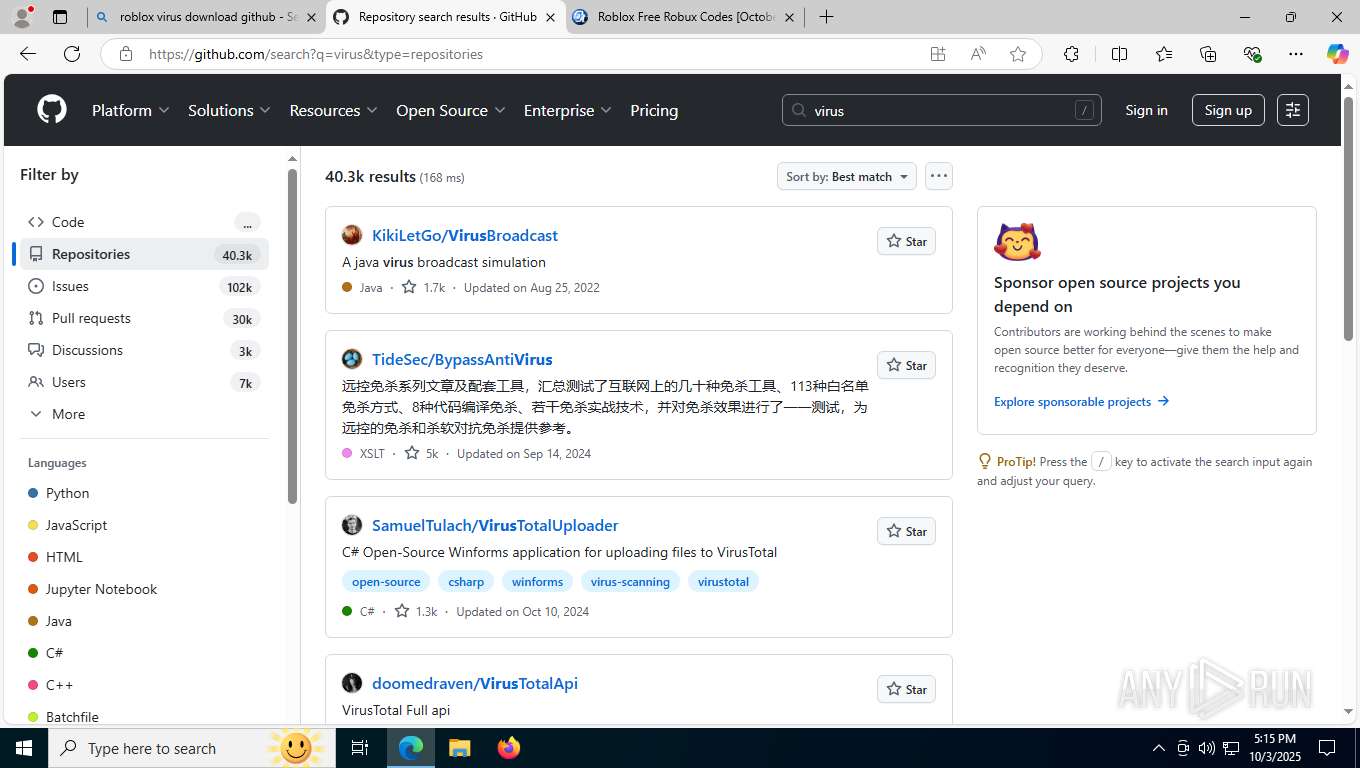Screen dimensions: 1360x768
Task: Open Task View on taskbar
Action: 360,748
